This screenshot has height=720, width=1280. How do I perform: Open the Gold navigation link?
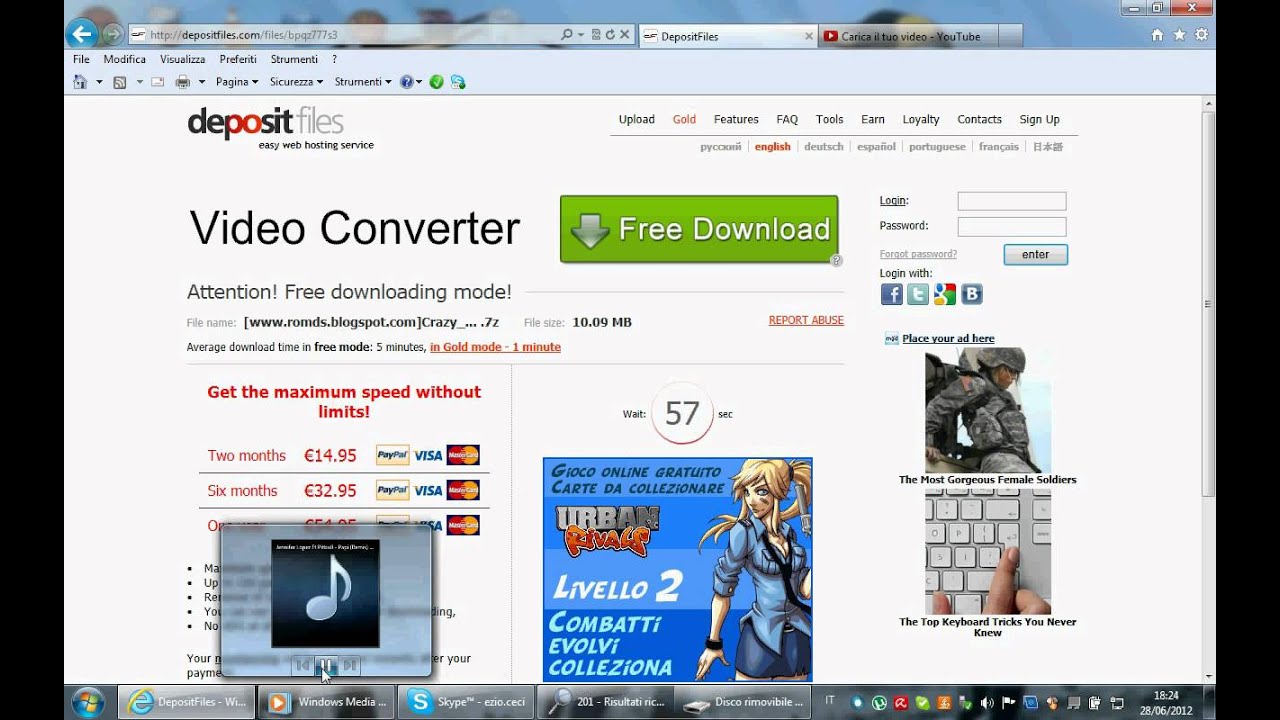click(x=684, y=119)
